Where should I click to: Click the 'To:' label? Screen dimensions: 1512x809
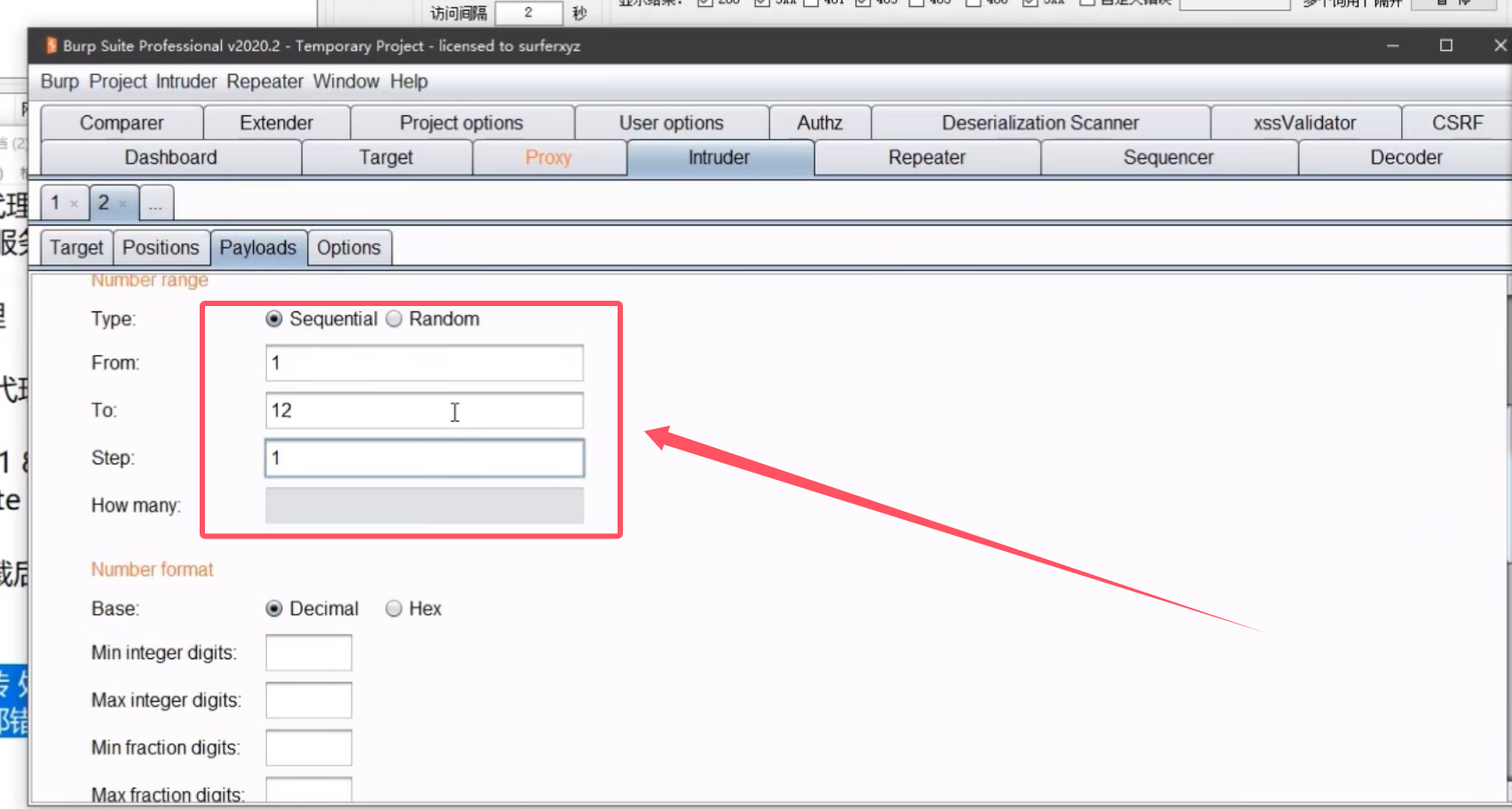pos(104,411)
